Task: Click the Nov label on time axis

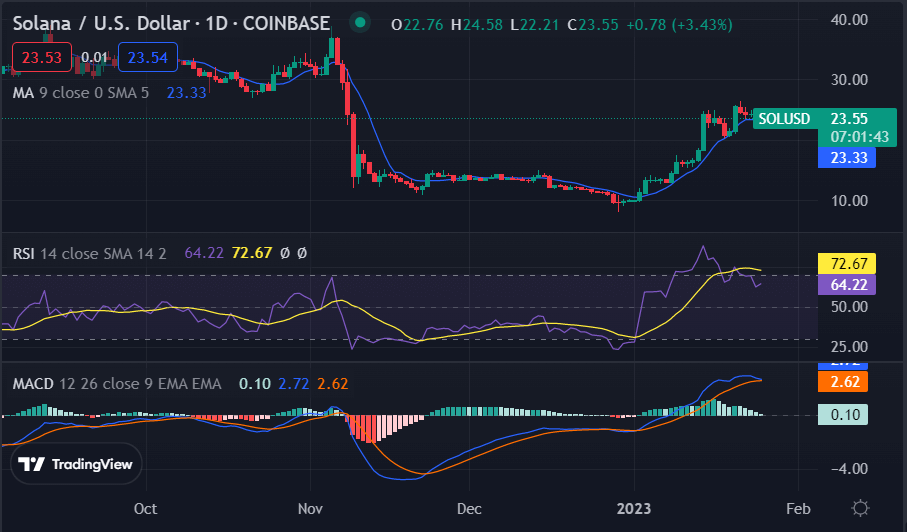Action: 310,508
